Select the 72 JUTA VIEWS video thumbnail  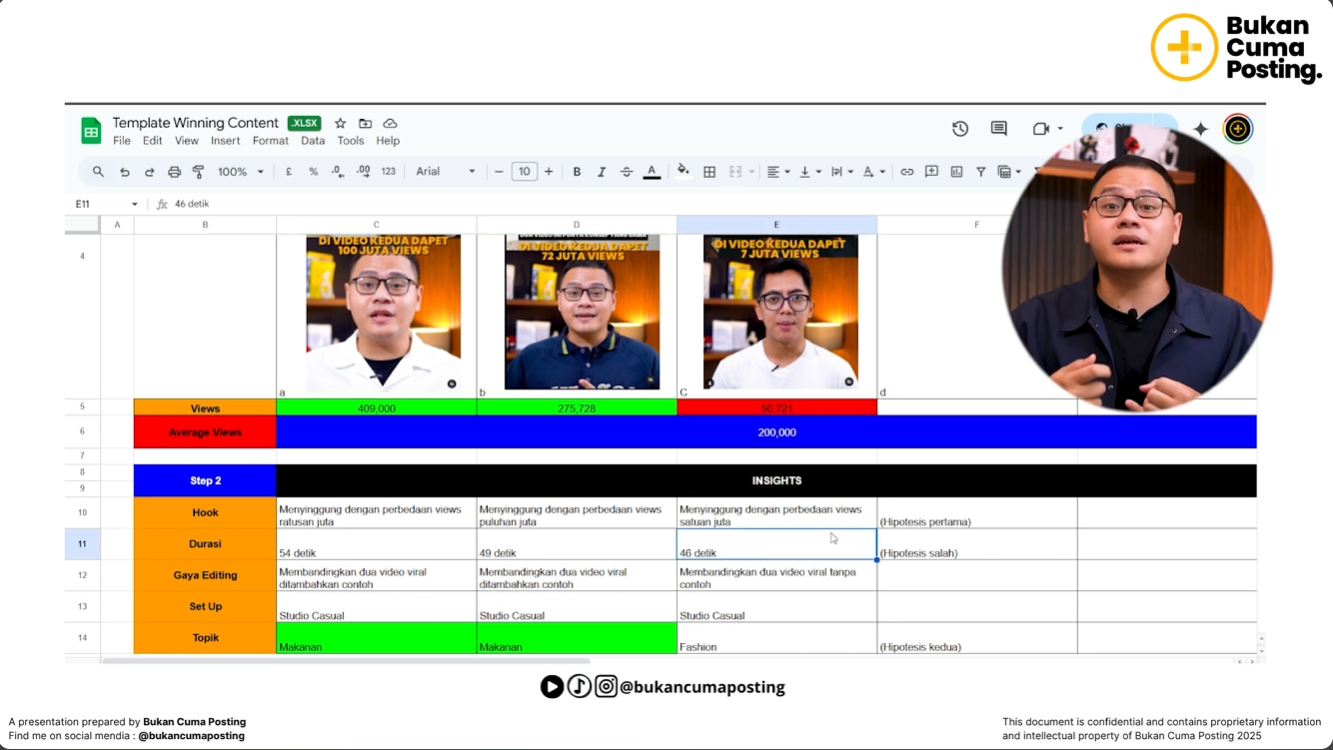(x=582, y=312)
